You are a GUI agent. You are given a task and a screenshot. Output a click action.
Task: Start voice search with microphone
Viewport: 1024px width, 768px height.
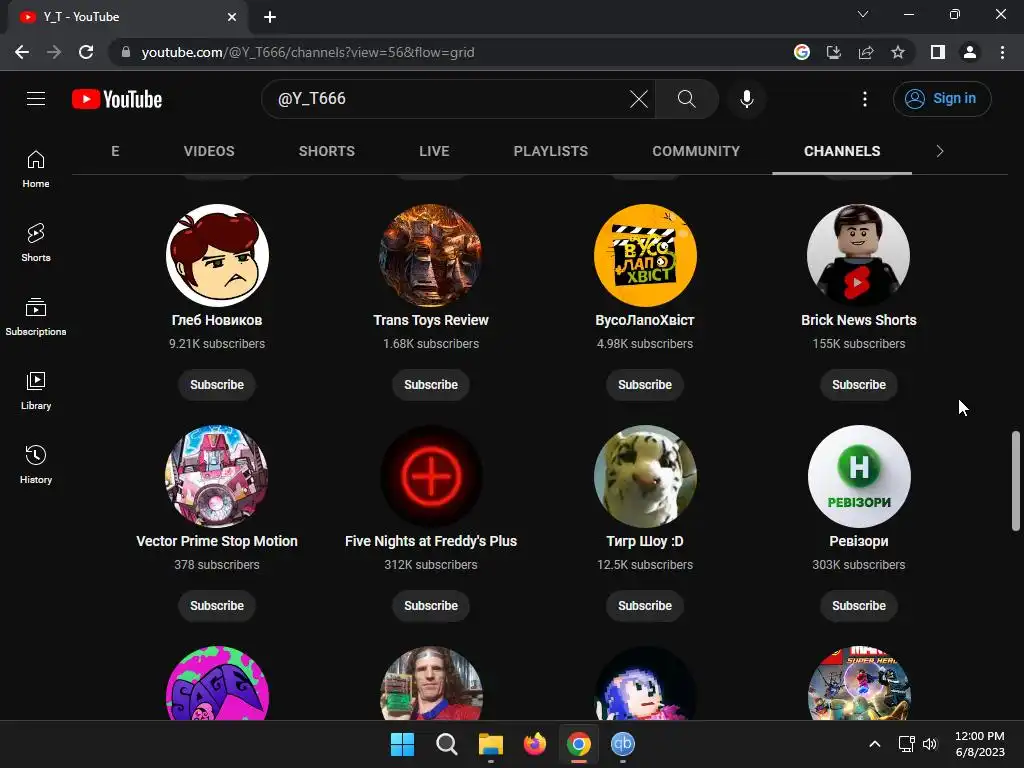(x=746, y=99)
